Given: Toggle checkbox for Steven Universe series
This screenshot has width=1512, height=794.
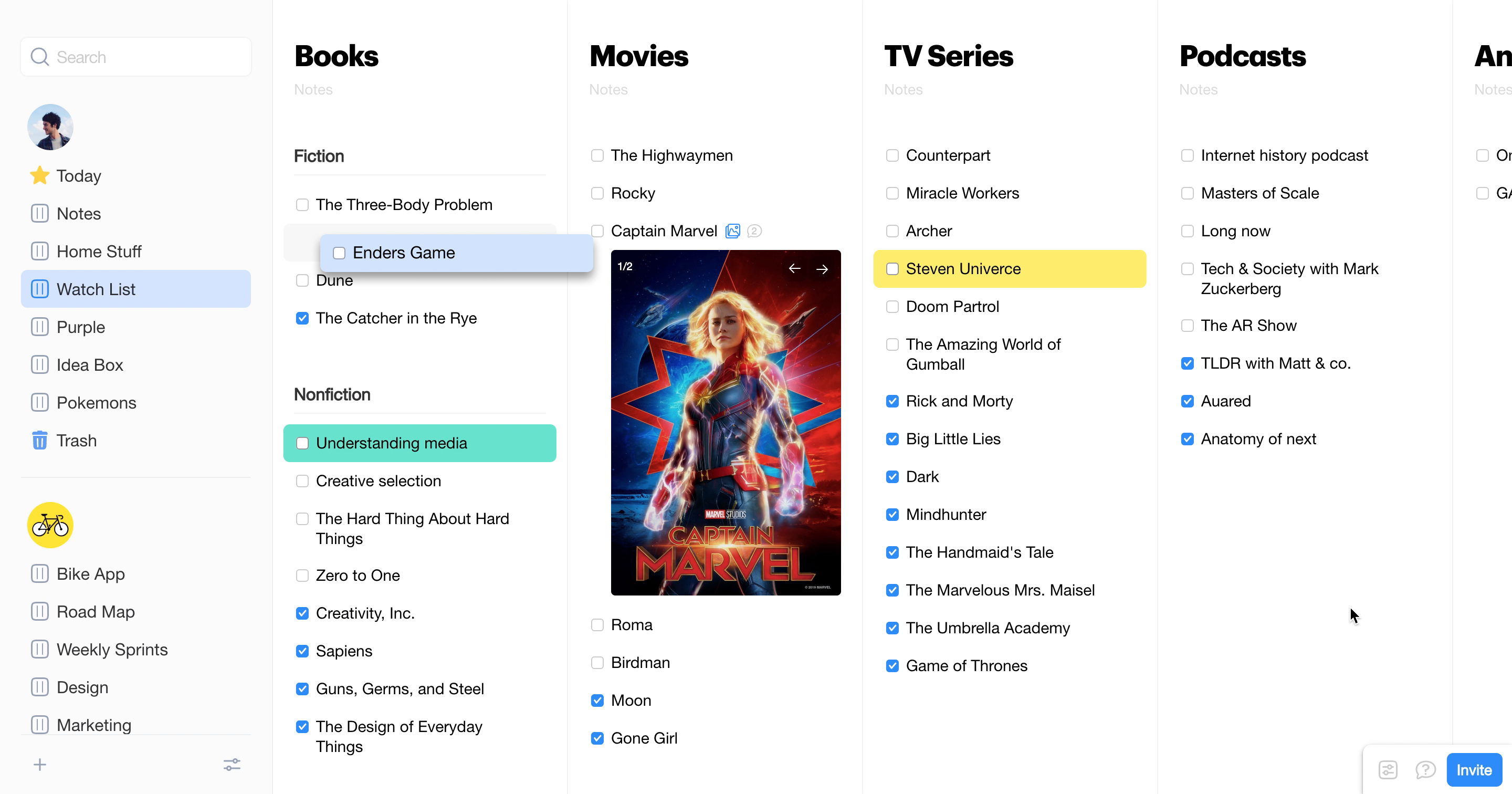Looking at the screenshot, I should click(892, 269).
